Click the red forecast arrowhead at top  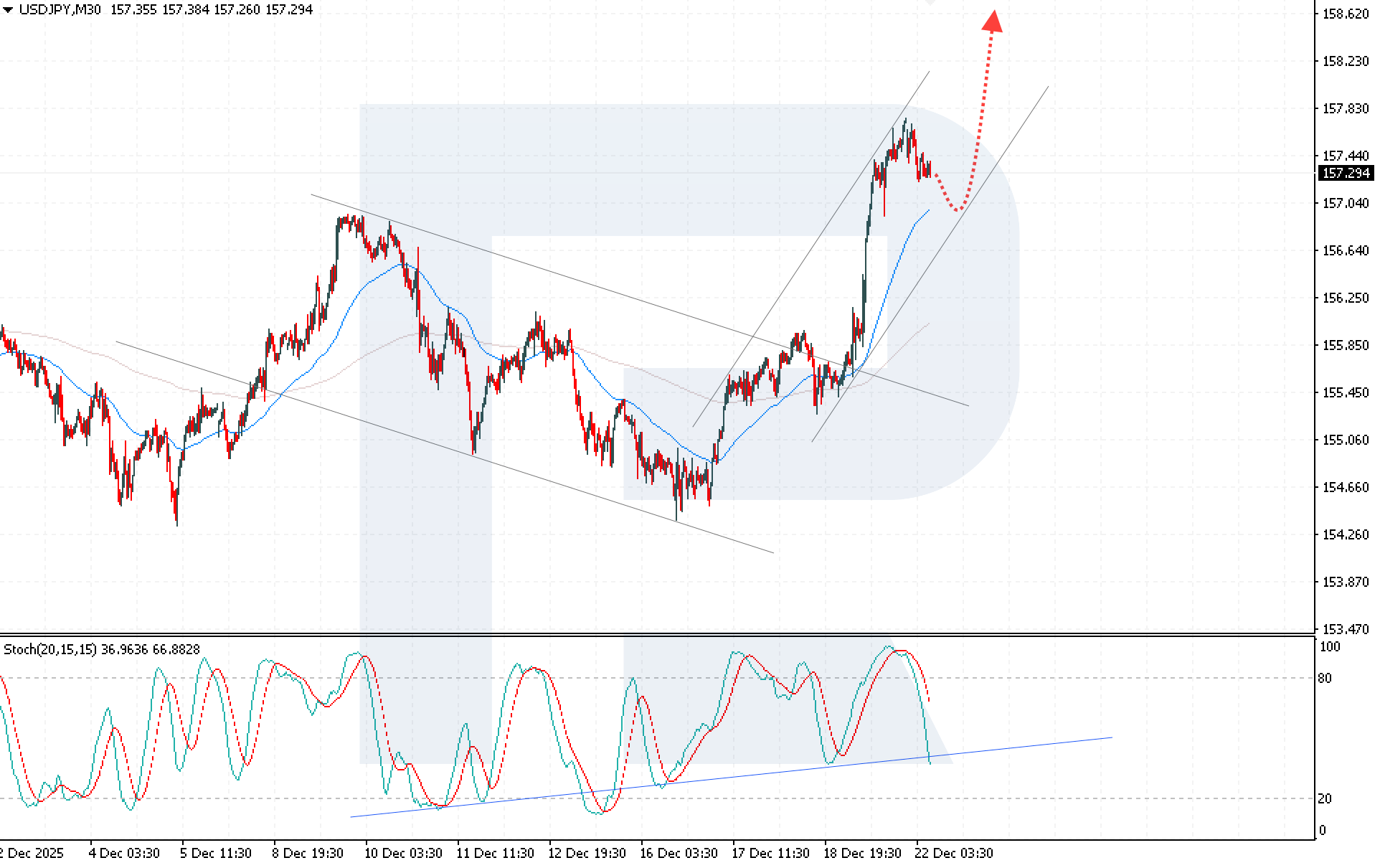click(x=992, y=22)
